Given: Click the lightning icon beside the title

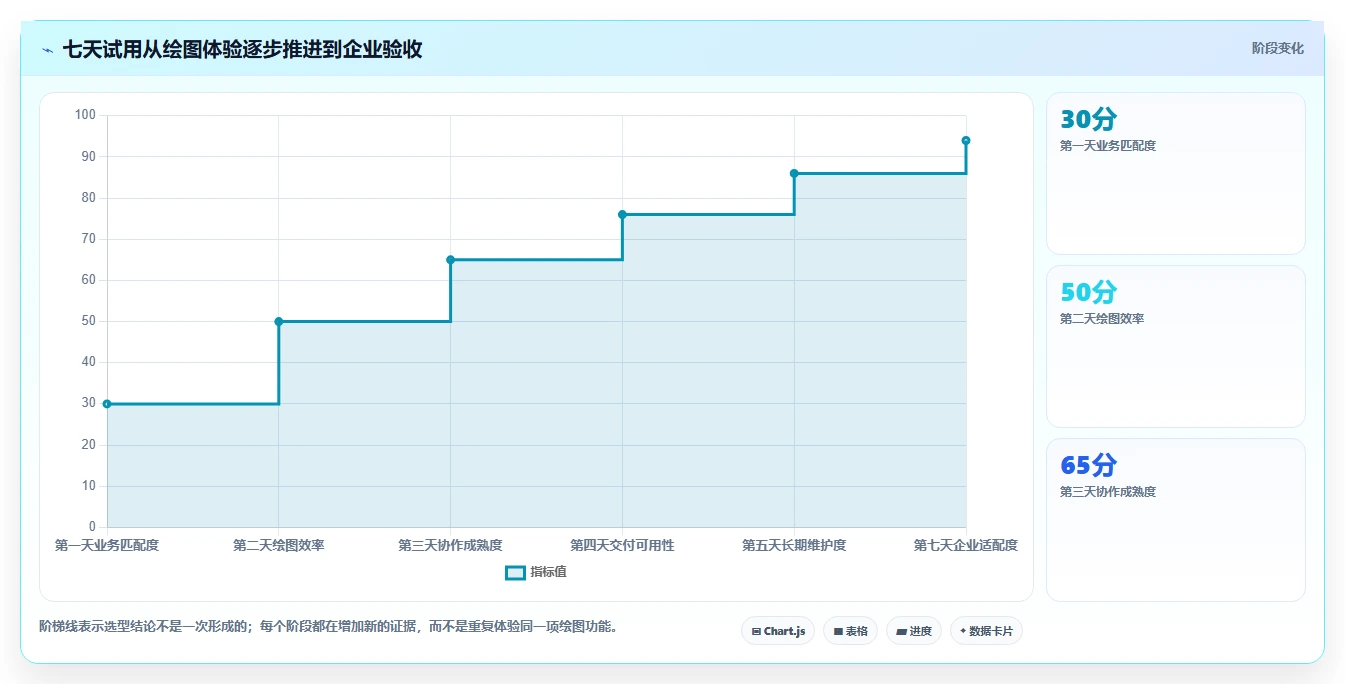Looking at the screenshot, I should tap(47, 50).
